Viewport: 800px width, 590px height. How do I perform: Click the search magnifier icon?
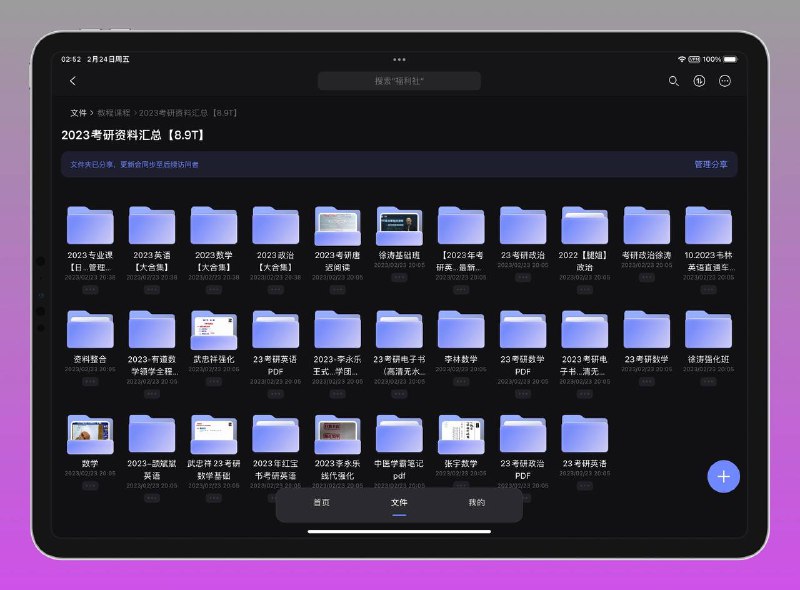(673, 81)
